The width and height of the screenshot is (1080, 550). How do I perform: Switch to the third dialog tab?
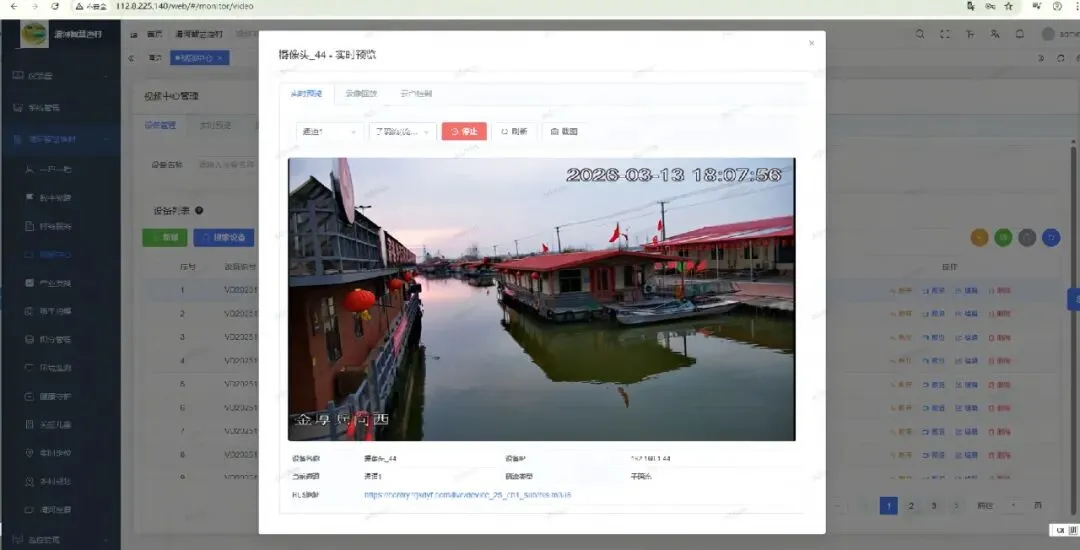pos(416,94)
